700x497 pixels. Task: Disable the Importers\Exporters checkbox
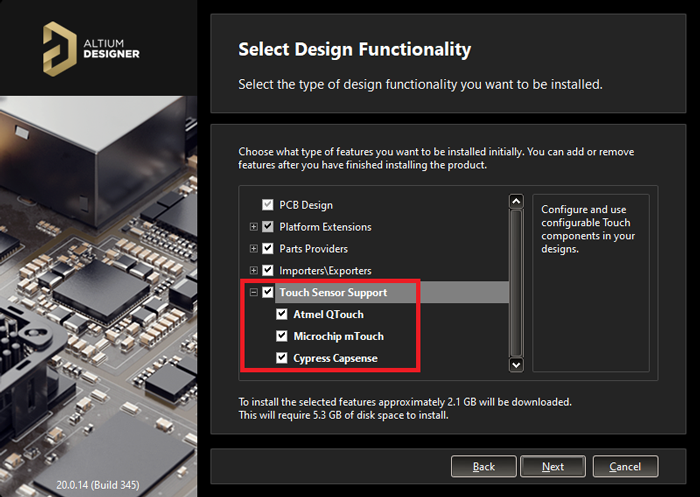[x=268, y=271]
